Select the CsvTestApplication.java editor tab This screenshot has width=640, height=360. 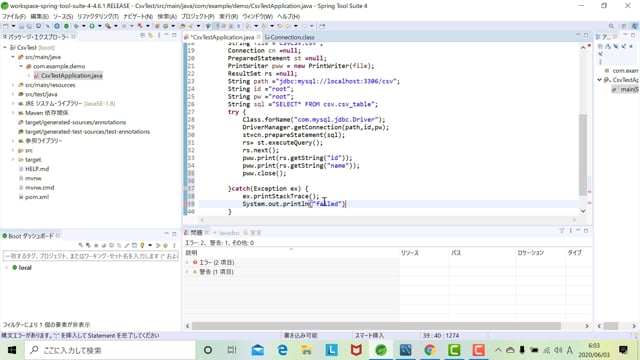[x=222, y=37]
